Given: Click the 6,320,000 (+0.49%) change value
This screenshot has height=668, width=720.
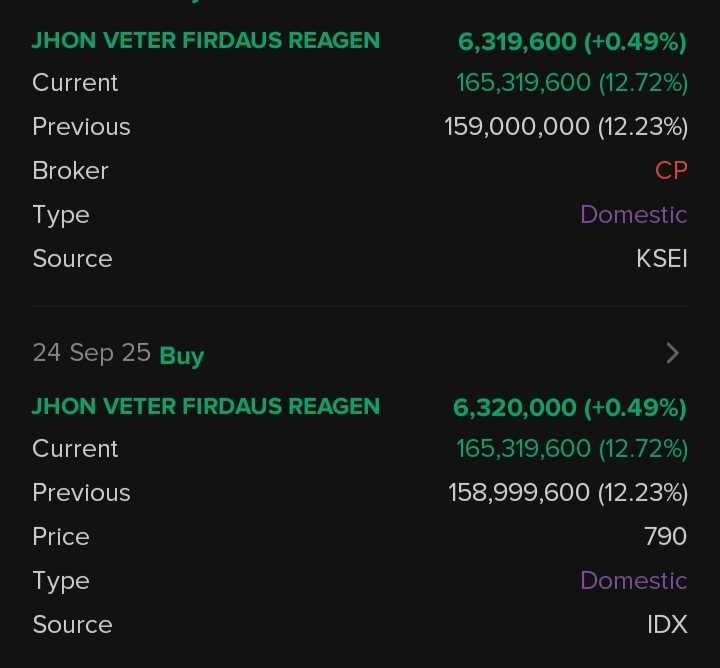Looking at the screenshot, I should [570, 408].
